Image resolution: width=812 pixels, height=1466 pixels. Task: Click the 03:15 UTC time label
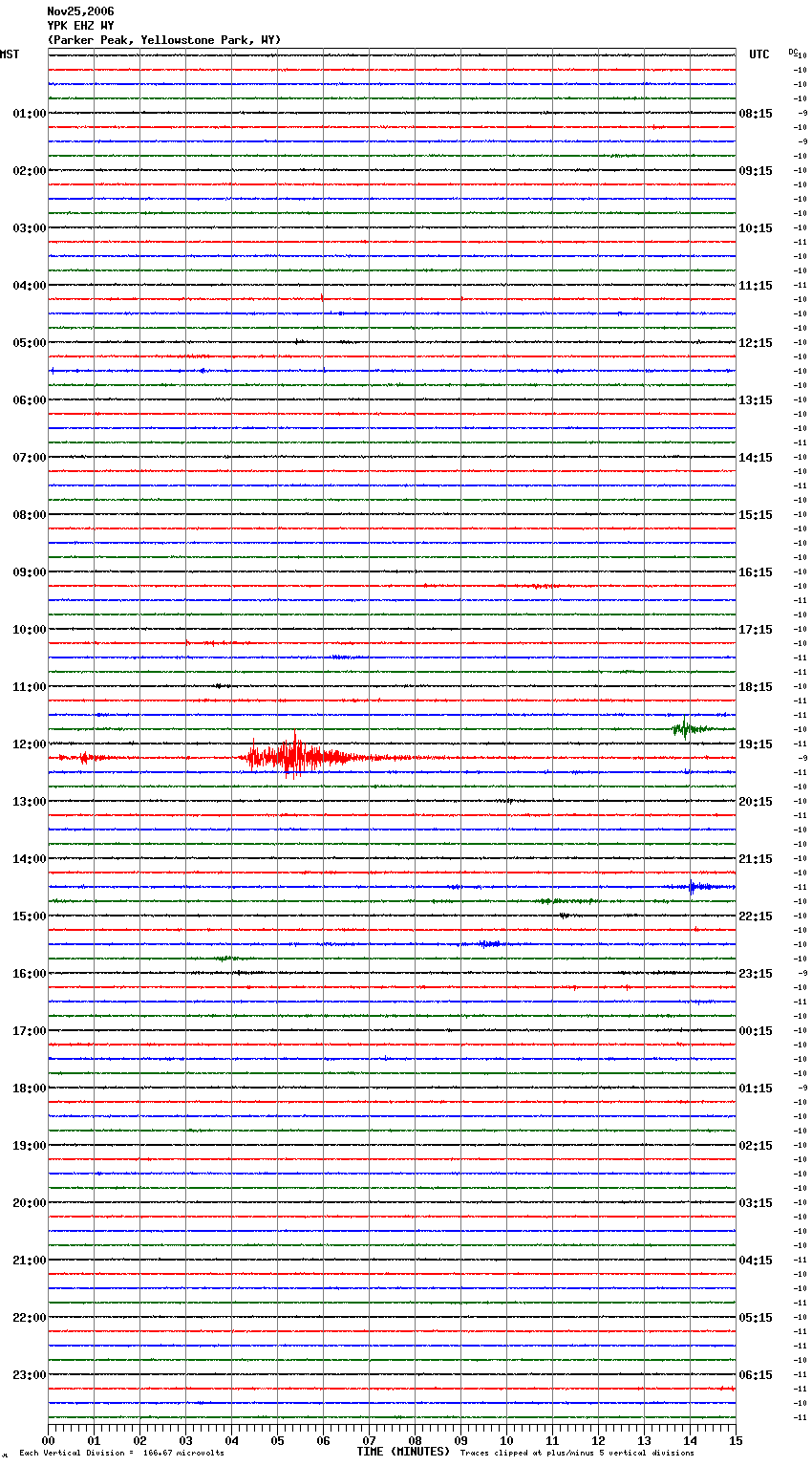(756, 1203)
